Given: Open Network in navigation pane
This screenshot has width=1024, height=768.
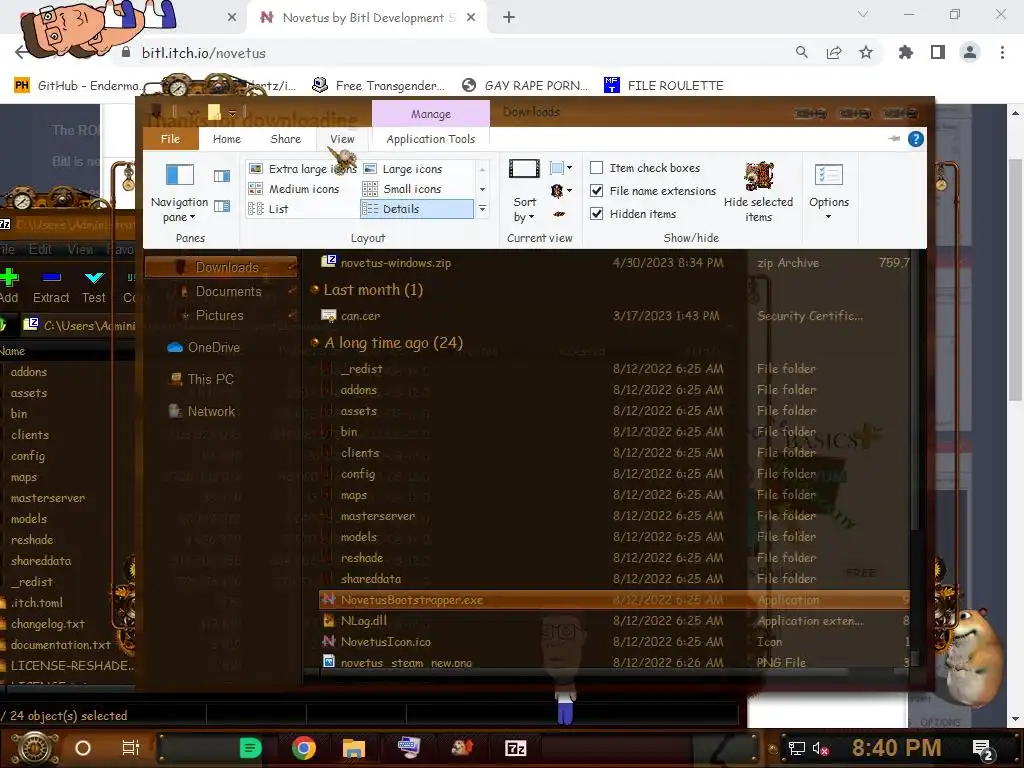Looking at the screenshot, I should pos(201,411).
